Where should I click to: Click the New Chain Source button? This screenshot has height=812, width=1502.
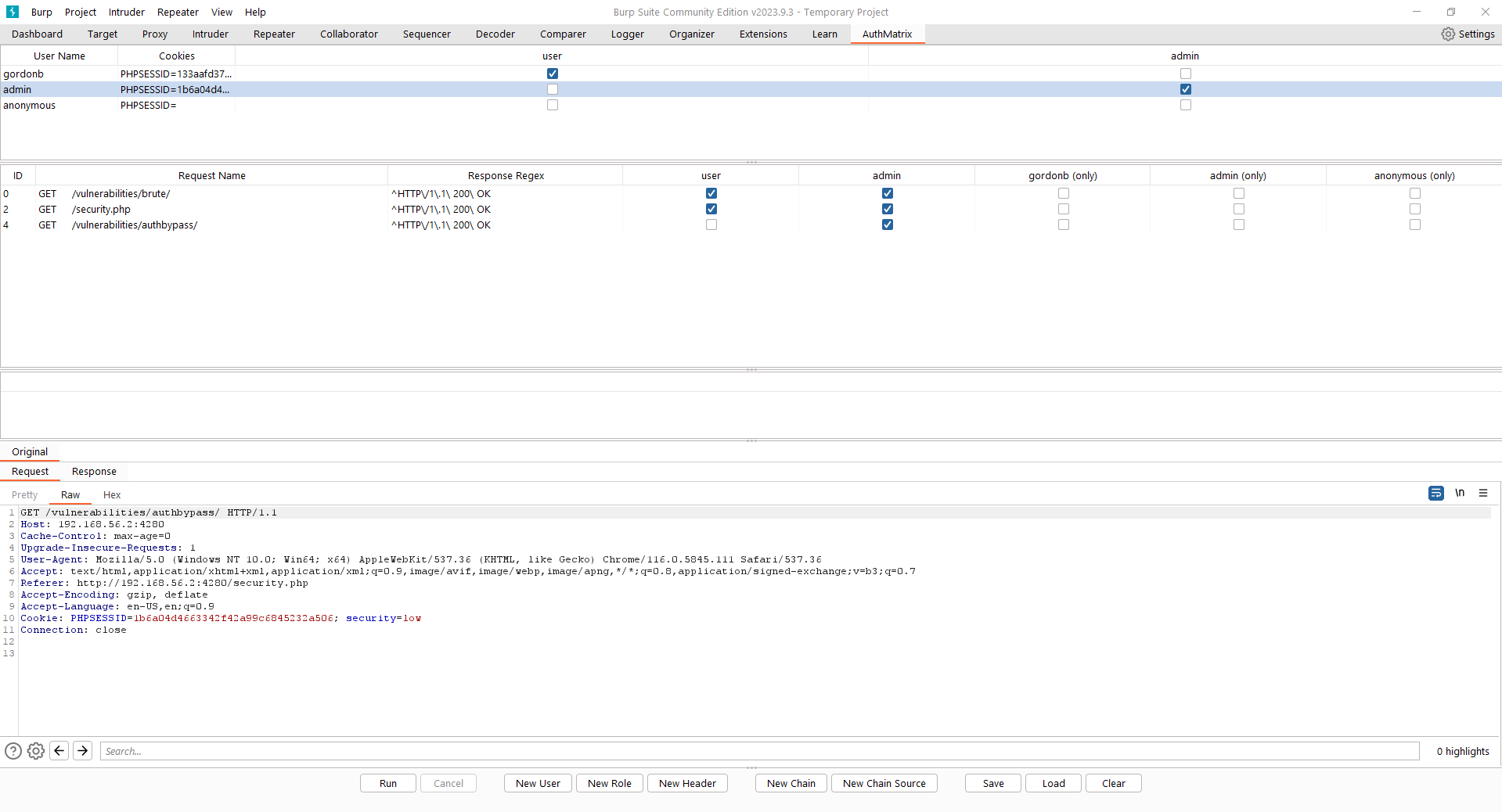[884, 783]
